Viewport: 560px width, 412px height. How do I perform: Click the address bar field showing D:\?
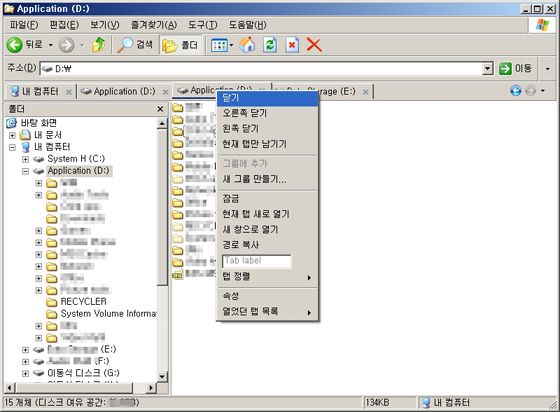pos(261,69)
